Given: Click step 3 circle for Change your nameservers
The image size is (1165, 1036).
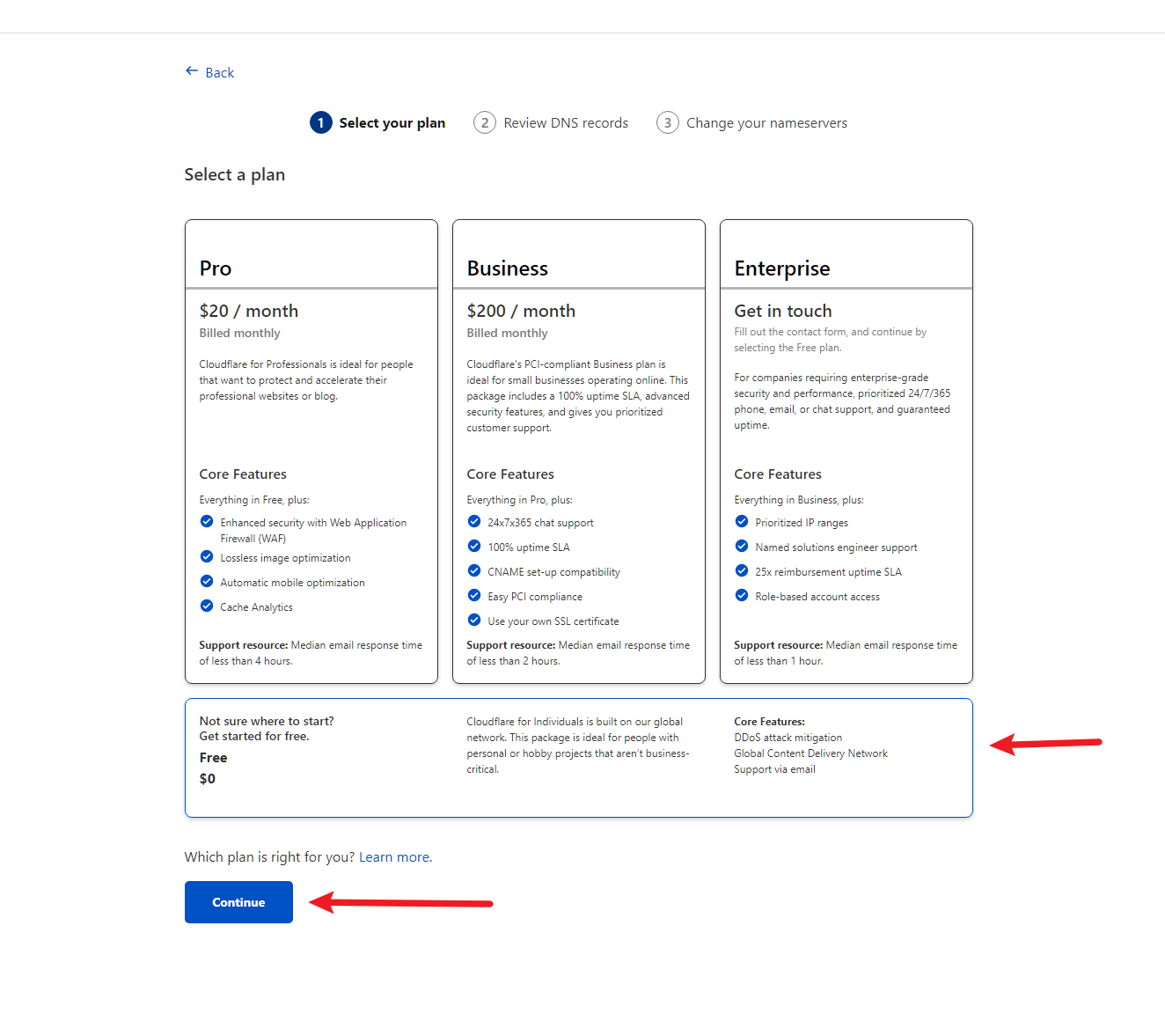Looking at the screenshot, I should [x=668, y=123].
